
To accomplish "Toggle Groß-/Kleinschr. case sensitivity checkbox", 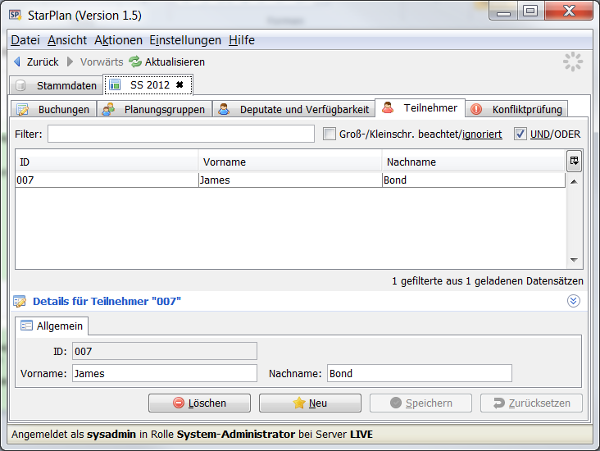I will click(x=329, y=134).
